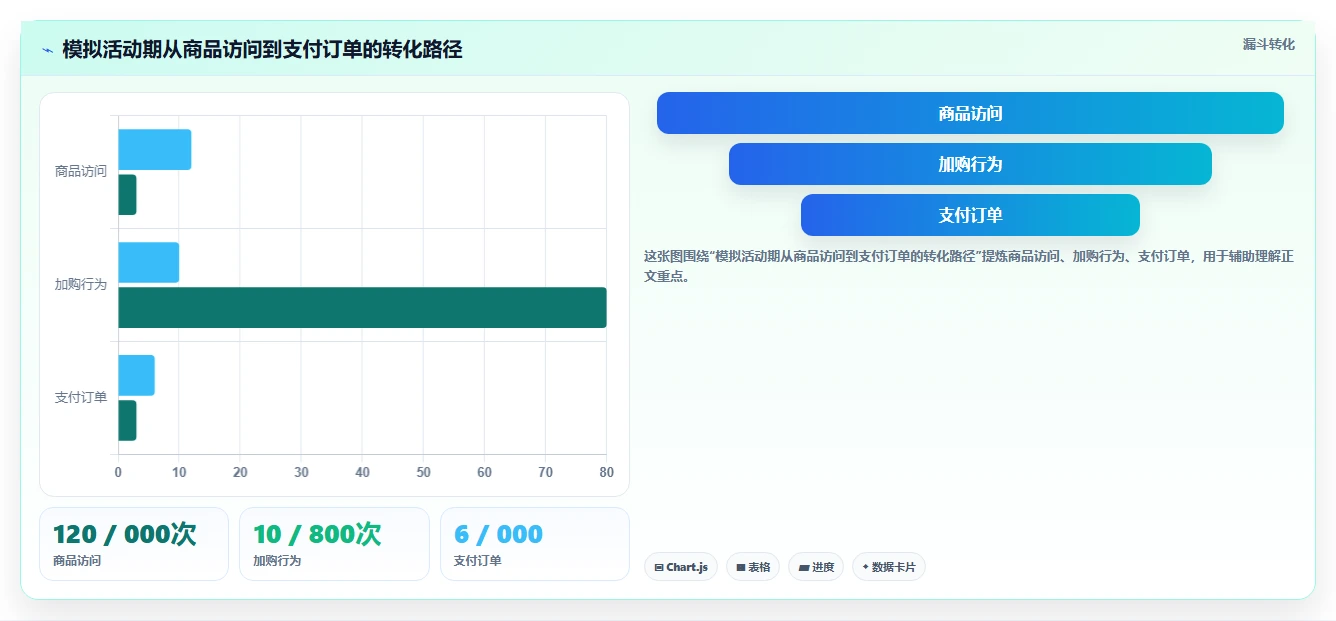Screen dimensions: 1336x621
Task: Click the 商品访问 y-axis label
Action: point(80,172)
